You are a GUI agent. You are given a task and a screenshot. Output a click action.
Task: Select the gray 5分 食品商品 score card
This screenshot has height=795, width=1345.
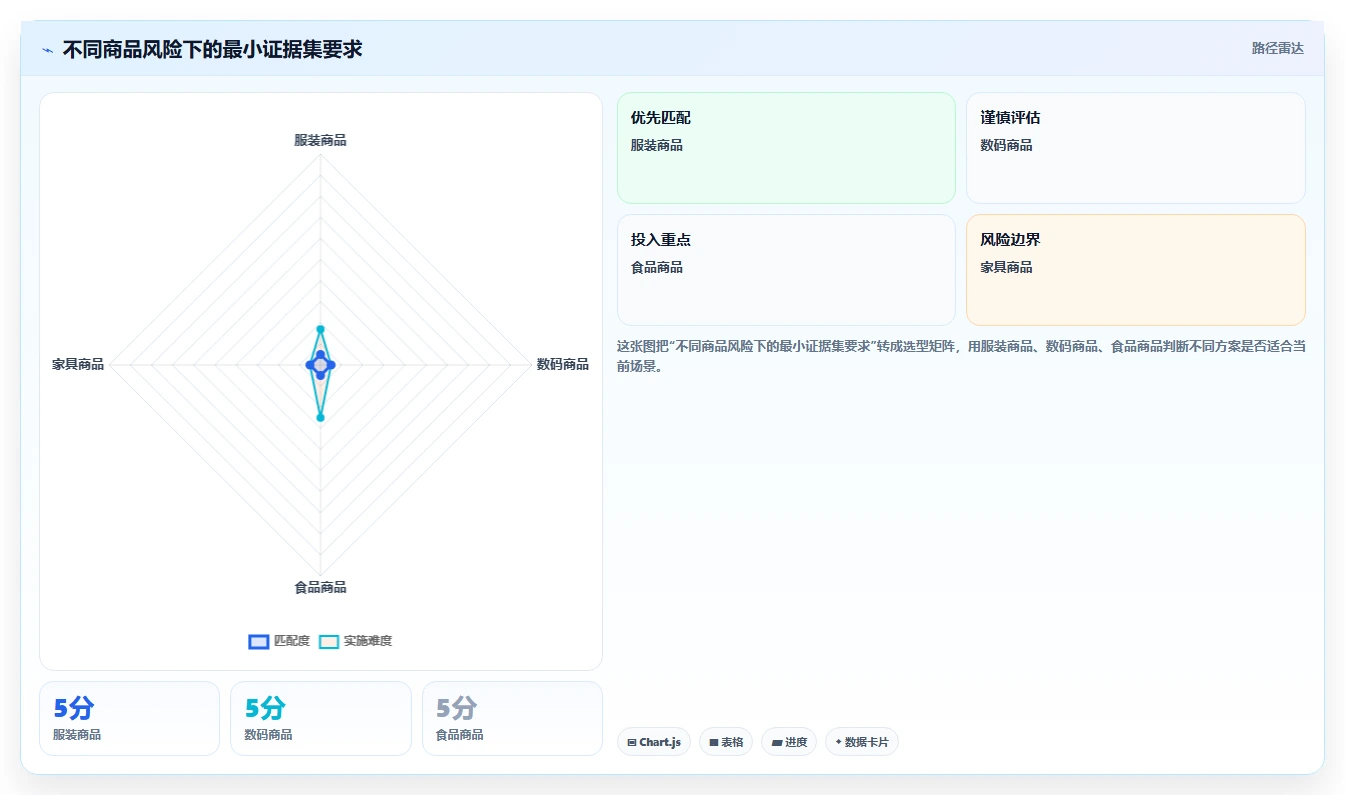coord(512,719)
